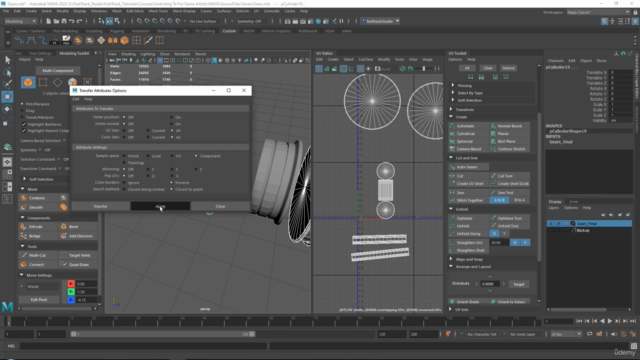The width and height of the screenshot is (640, 360).
Task: Click the Translate X value field
Action: click(621, 72)
